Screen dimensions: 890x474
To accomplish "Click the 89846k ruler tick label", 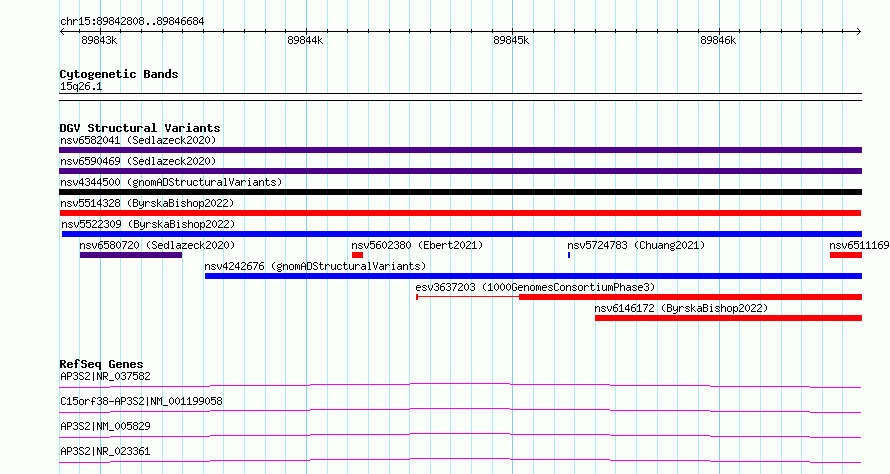I will pos(718,40).
